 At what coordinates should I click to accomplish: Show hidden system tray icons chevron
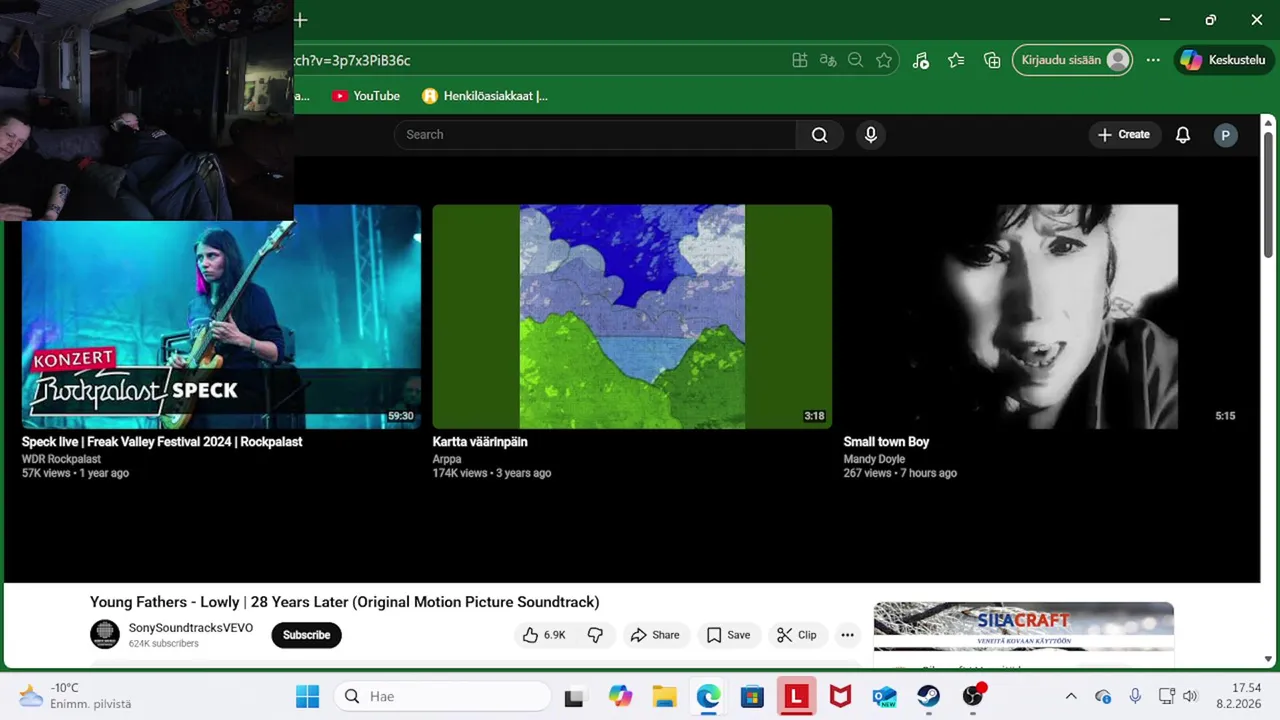tap(1071, 696)
